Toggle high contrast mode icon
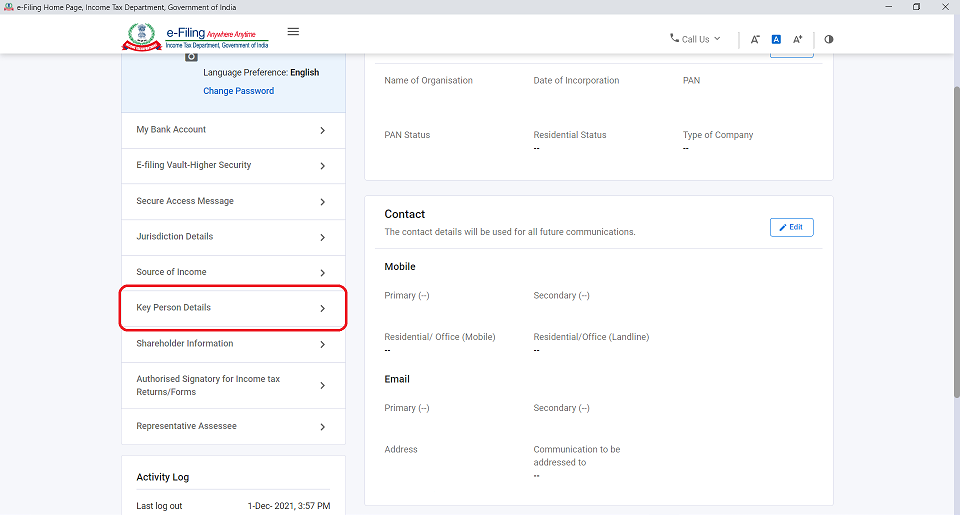 pyautogui.click(x=829, y=39)
